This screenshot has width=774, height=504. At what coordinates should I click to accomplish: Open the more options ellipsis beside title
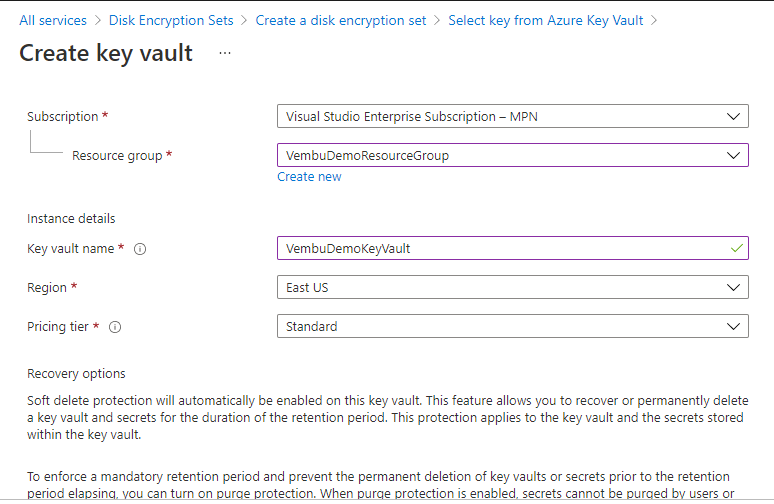click(x=225, y=53)
